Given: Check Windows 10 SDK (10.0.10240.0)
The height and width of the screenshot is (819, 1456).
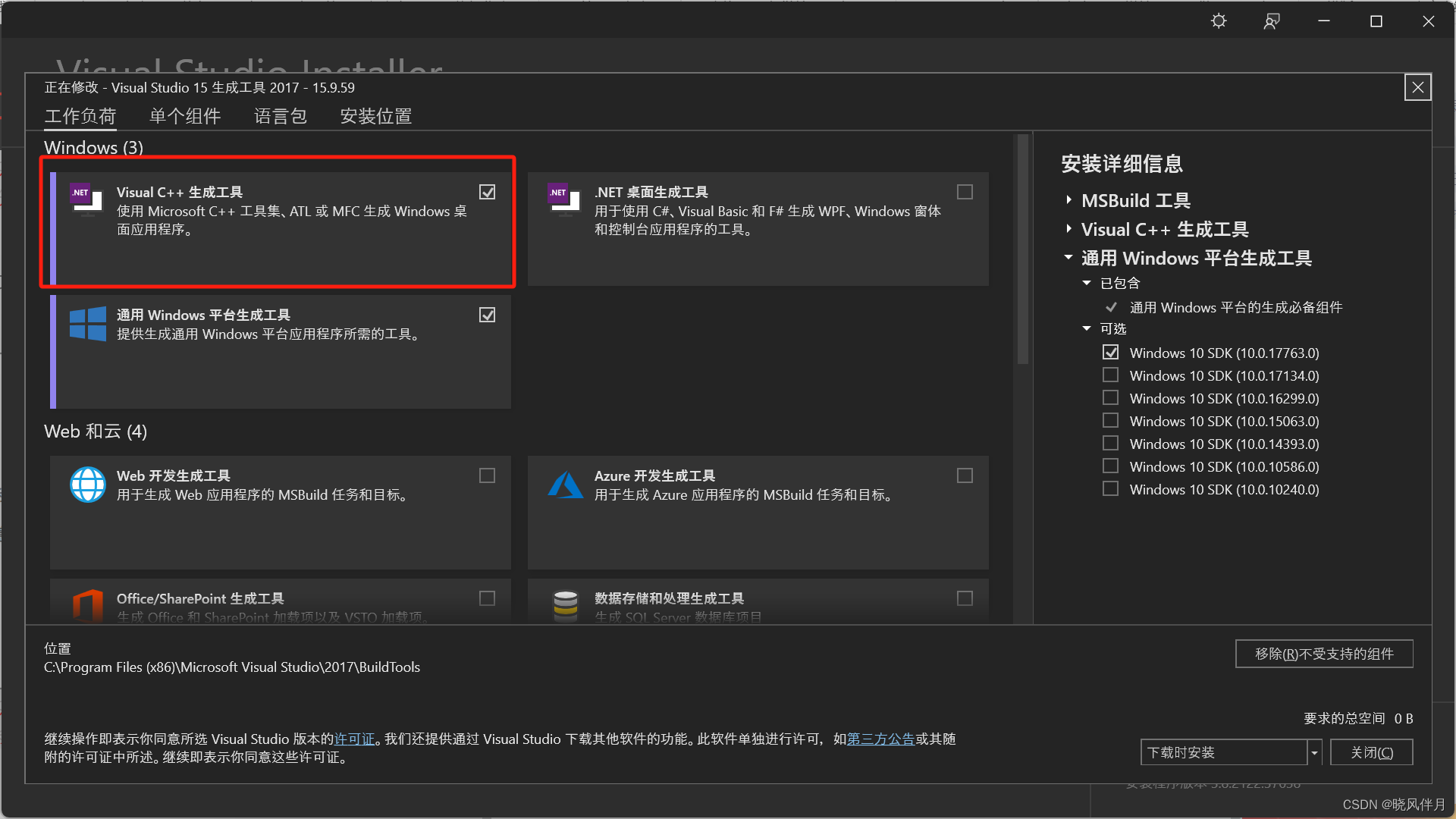Looking at the screenshot, I should point(1110,489).
